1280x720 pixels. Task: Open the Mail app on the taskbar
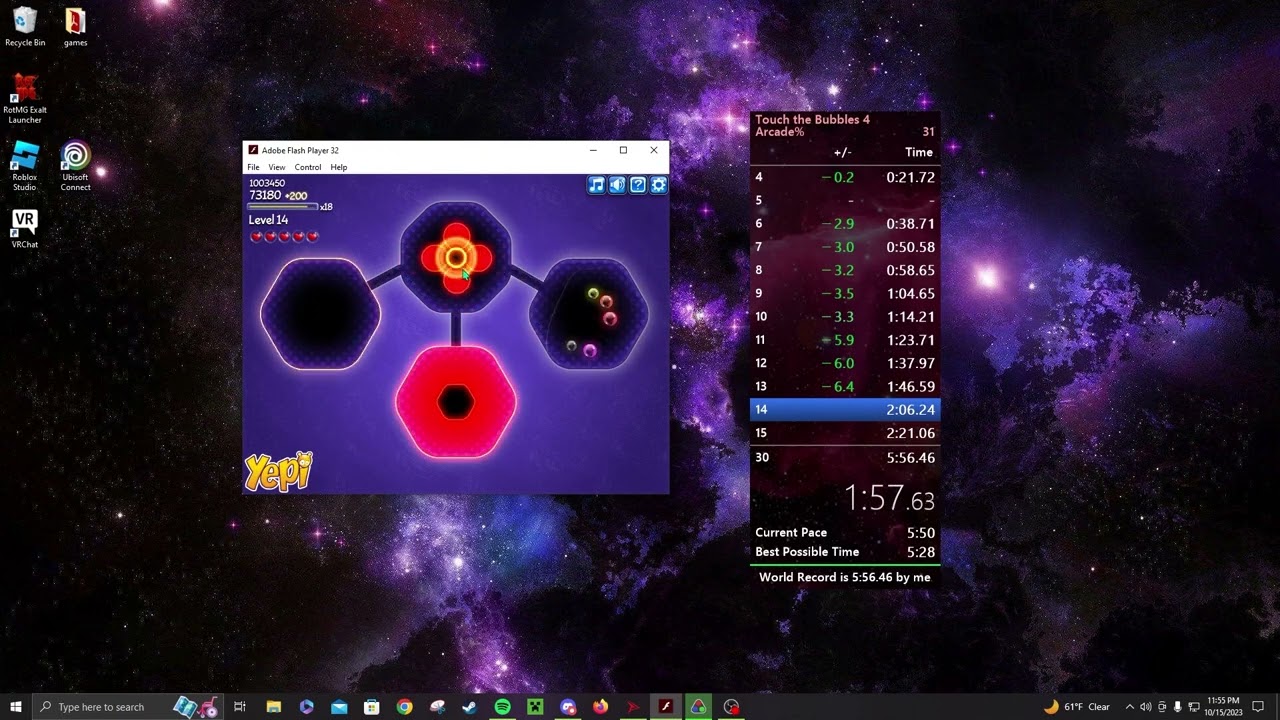339,707
